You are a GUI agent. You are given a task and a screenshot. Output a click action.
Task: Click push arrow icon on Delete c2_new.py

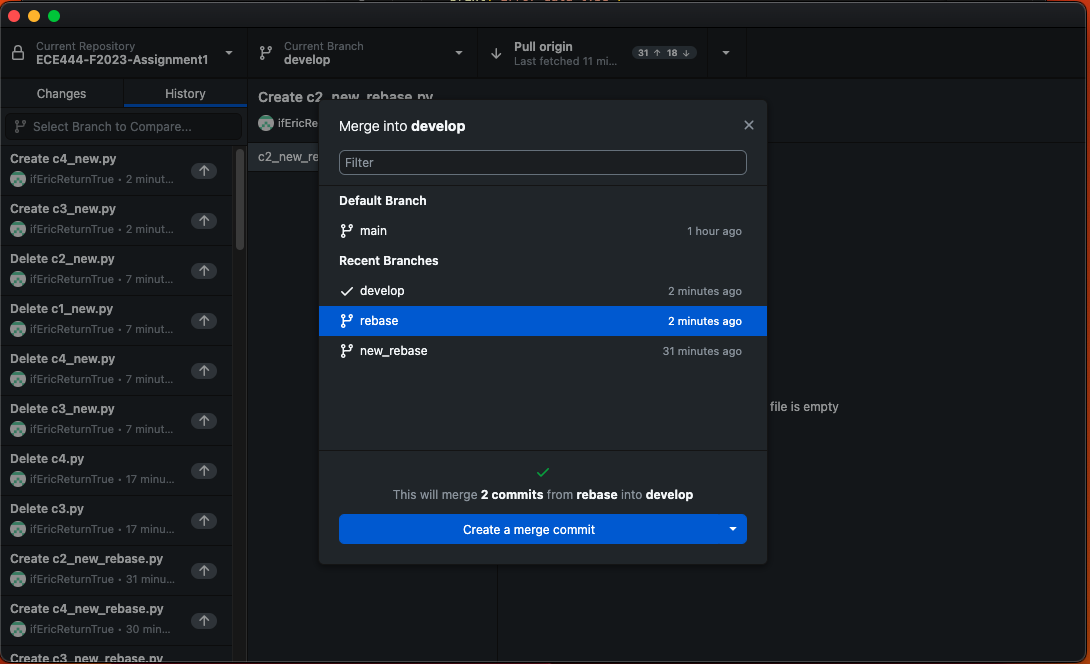pyautogui.click(x=204, y=270)
